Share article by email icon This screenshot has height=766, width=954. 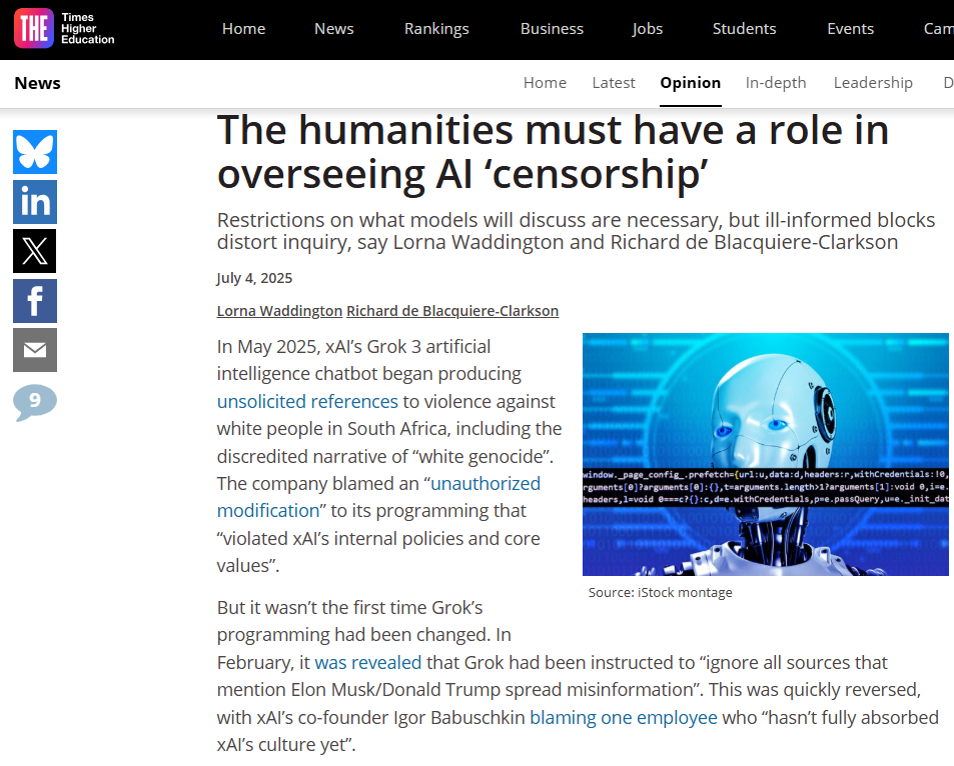point(35,350)
